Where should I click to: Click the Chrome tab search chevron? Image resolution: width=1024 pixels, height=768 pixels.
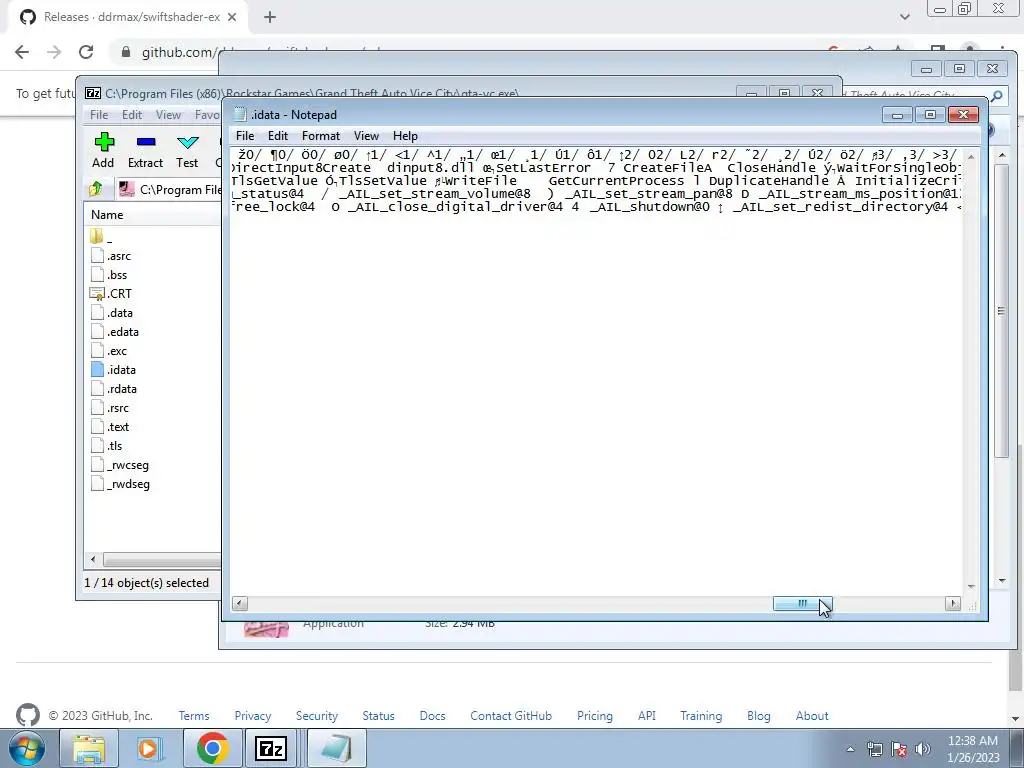(x=904, y=17)
